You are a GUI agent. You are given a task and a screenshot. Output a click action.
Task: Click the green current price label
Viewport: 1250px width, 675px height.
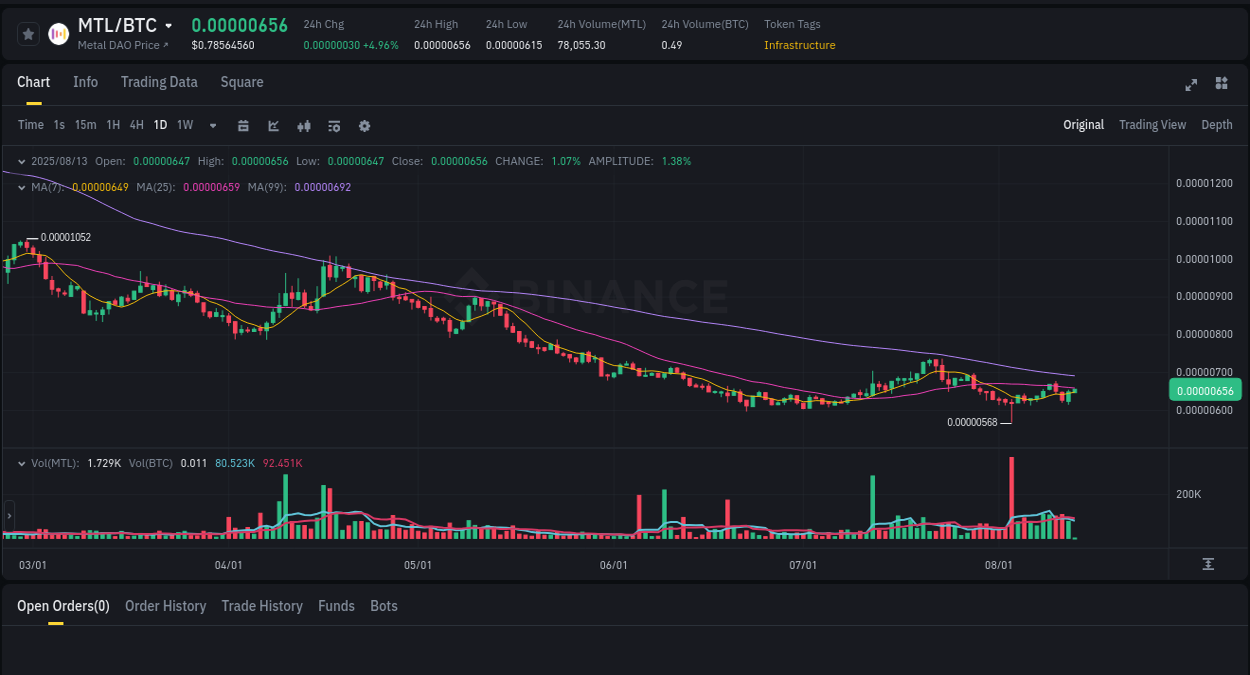(1205, 390)
